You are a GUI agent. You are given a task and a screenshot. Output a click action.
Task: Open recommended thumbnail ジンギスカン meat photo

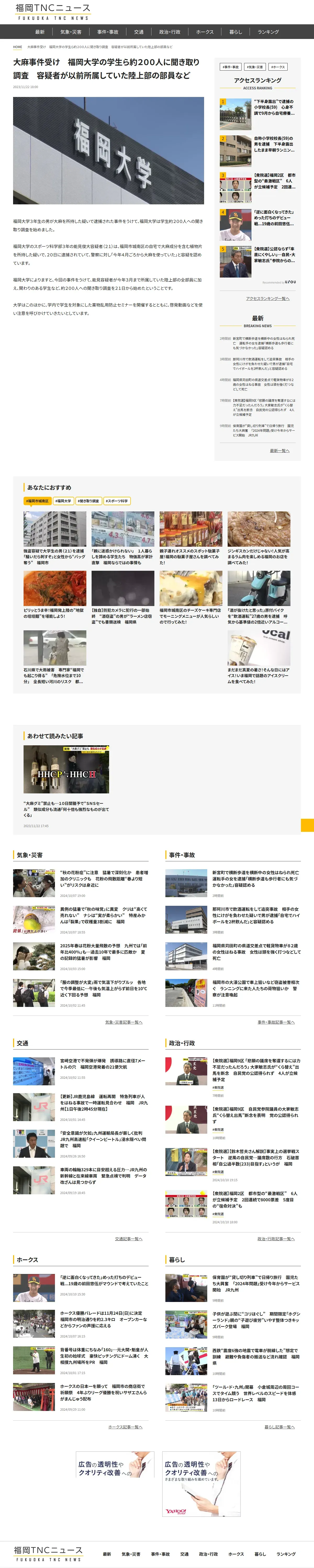[259, 529]
